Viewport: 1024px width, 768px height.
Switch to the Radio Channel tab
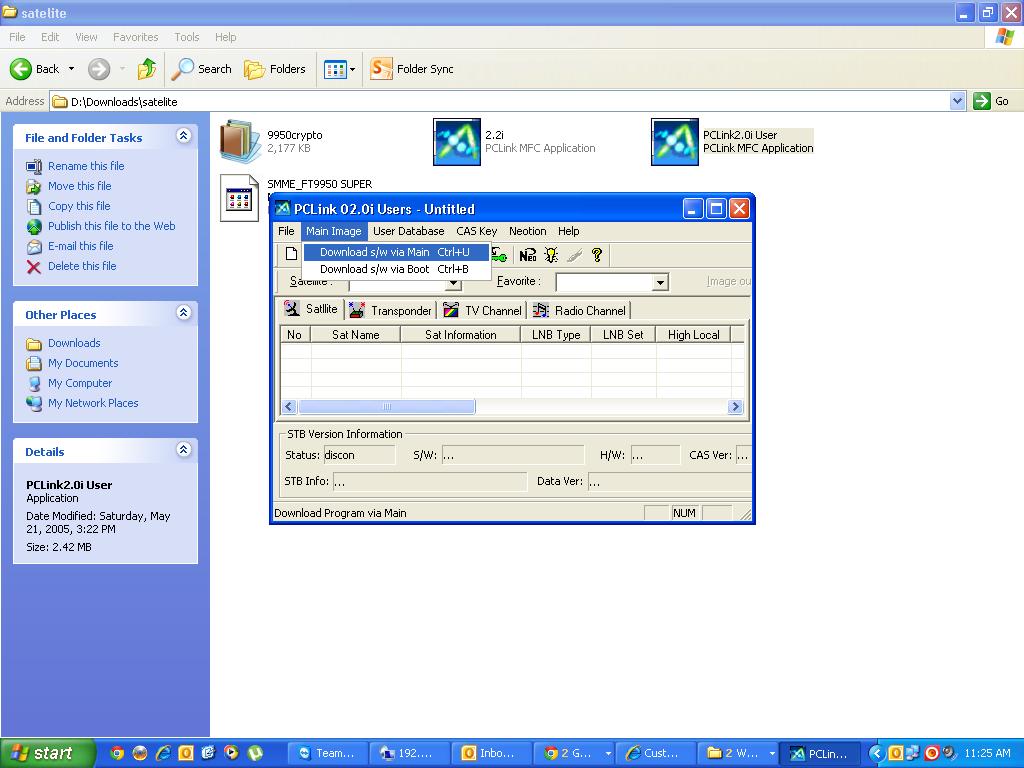[579, 311]
